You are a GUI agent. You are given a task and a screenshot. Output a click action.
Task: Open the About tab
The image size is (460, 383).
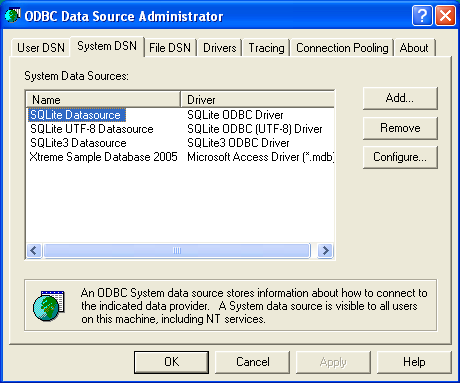[x=414, y=48]
